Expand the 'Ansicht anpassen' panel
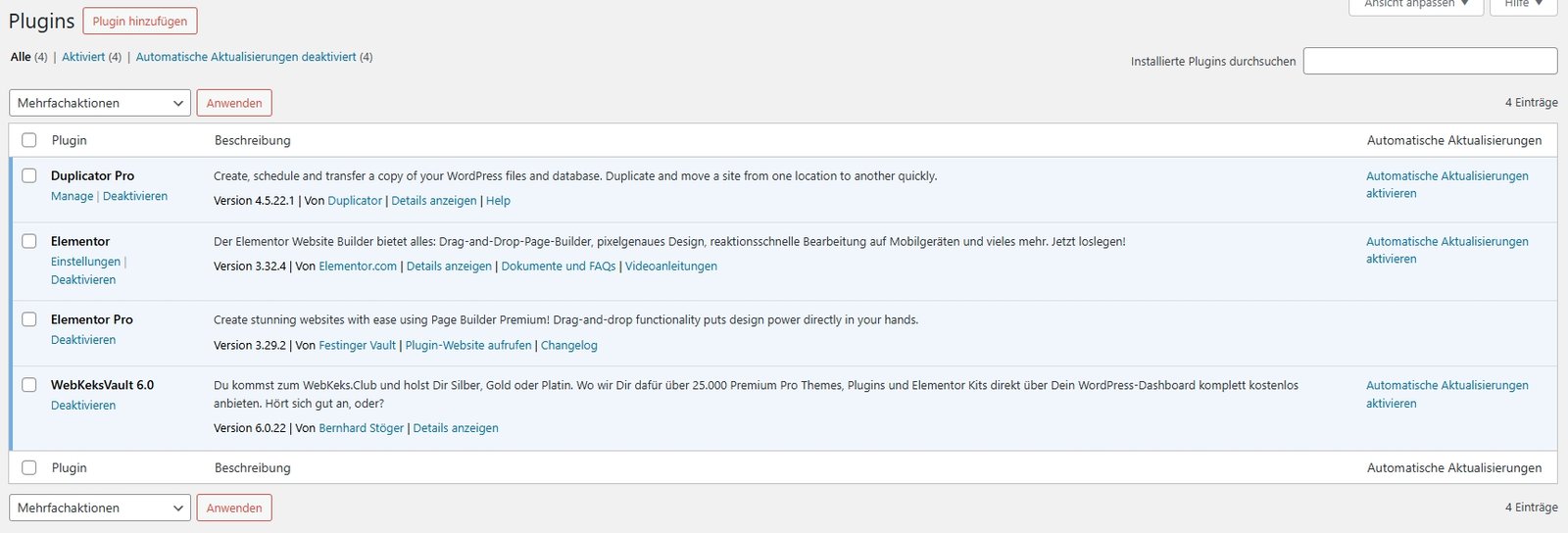 (x=1416, y=5)
